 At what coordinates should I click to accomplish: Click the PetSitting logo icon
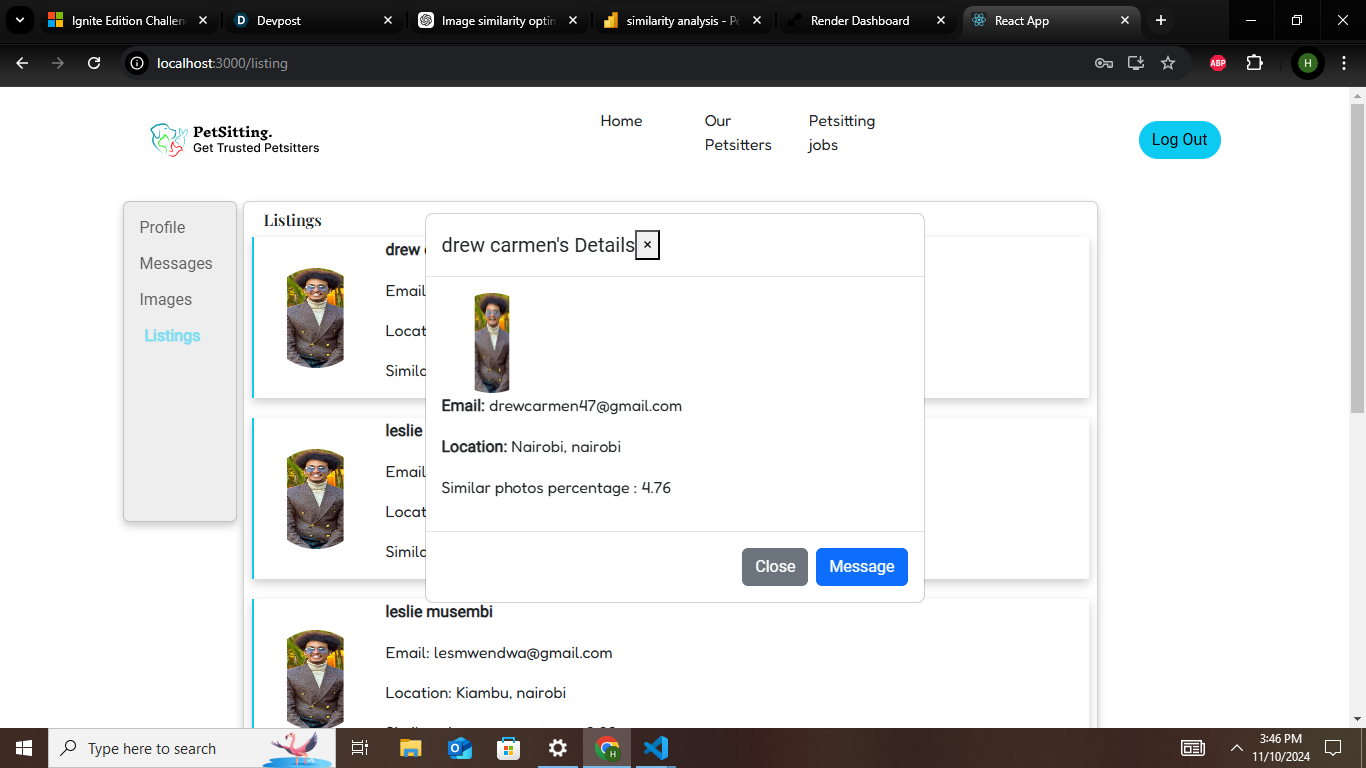168,139
